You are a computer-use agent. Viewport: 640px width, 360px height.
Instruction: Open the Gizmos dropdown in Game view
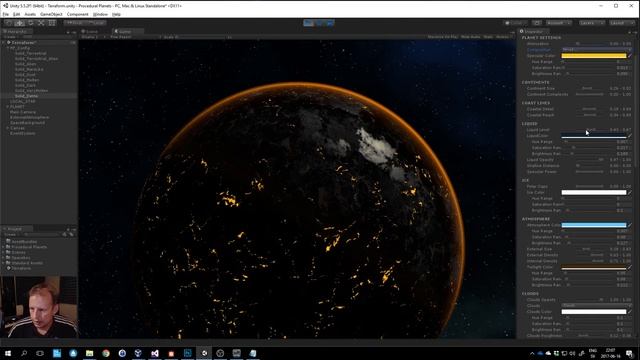click(504, 37)
